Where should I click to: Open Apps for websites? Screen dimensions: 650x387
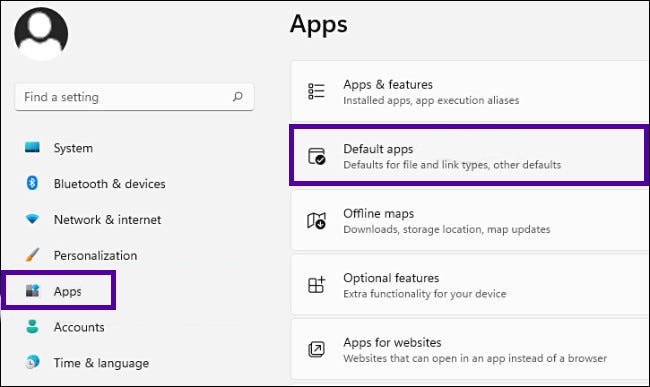pyautogui.click(x=470, y=349)
